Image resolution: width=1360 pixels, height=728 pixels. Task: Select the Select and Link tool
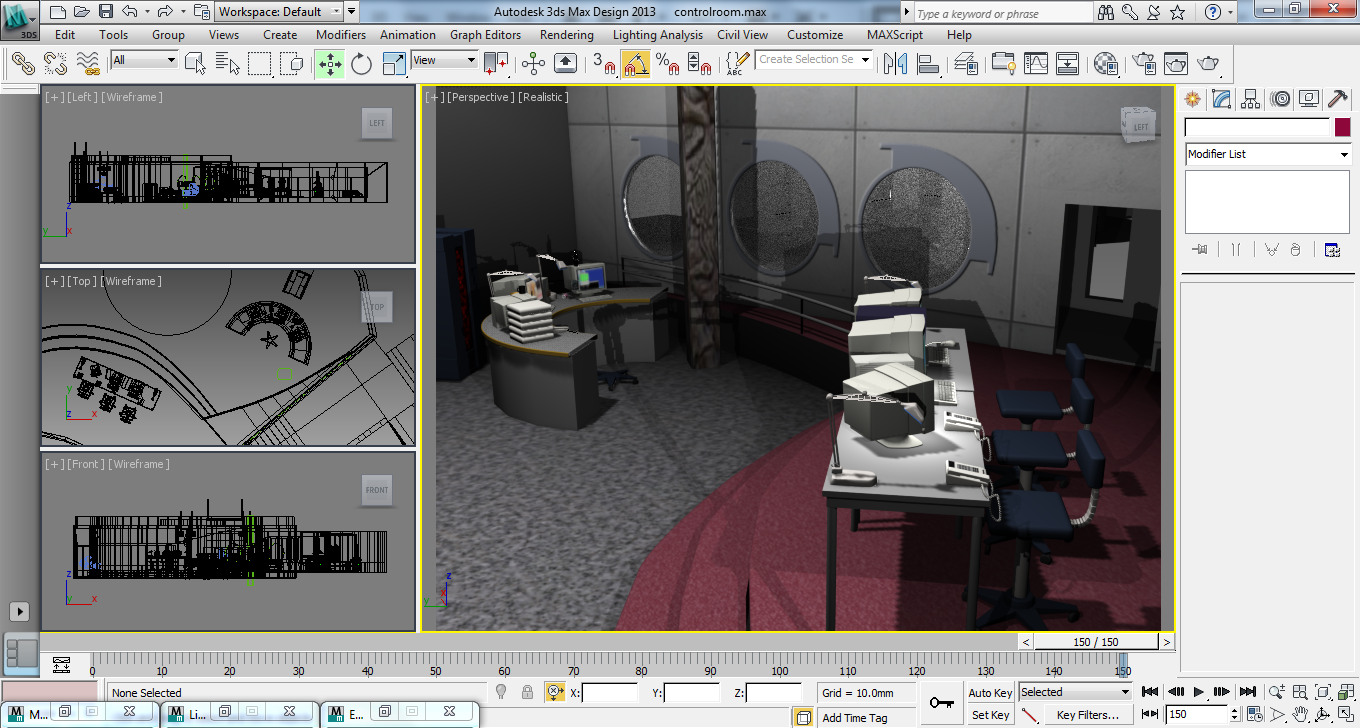(x=23, y=64)
